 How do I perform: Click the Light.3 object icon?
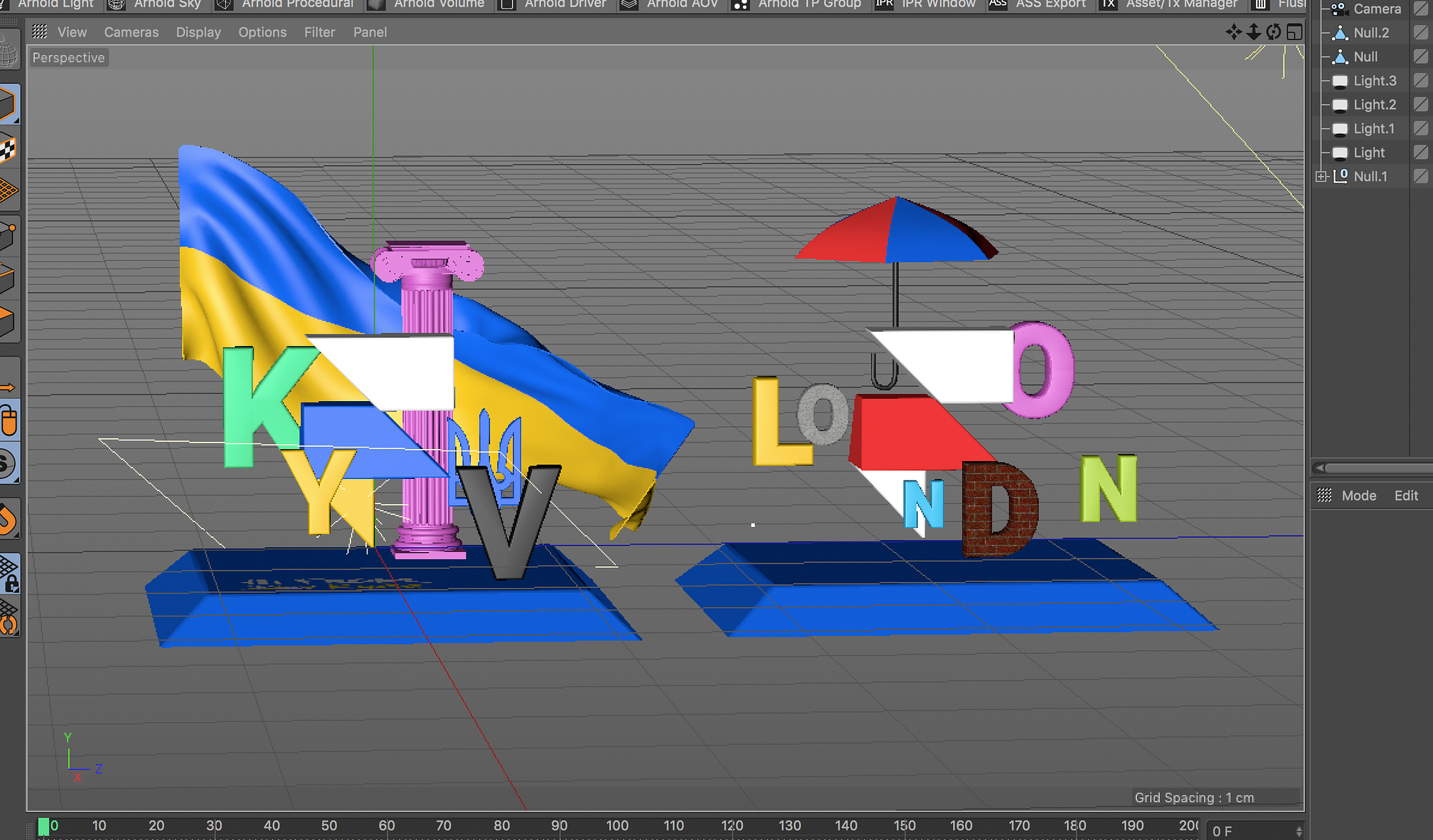[1340, 81]
